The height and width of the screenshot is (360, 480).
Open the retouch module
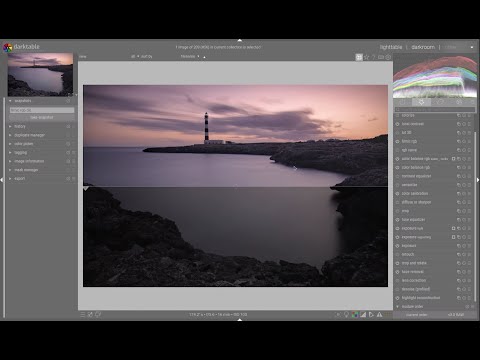click(408, 255)
